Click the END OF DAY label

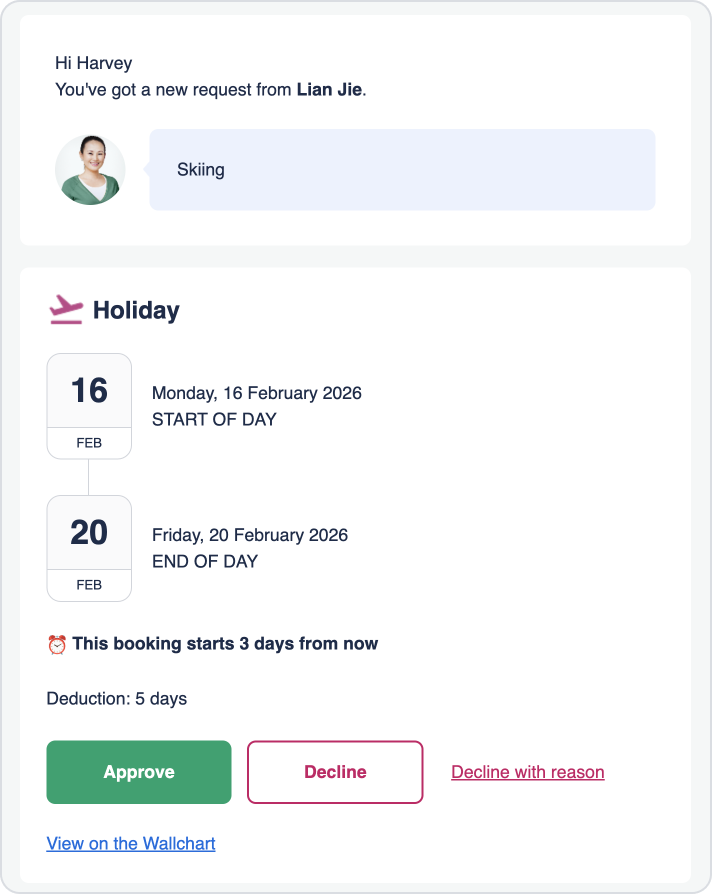click(x=204, y=561)
